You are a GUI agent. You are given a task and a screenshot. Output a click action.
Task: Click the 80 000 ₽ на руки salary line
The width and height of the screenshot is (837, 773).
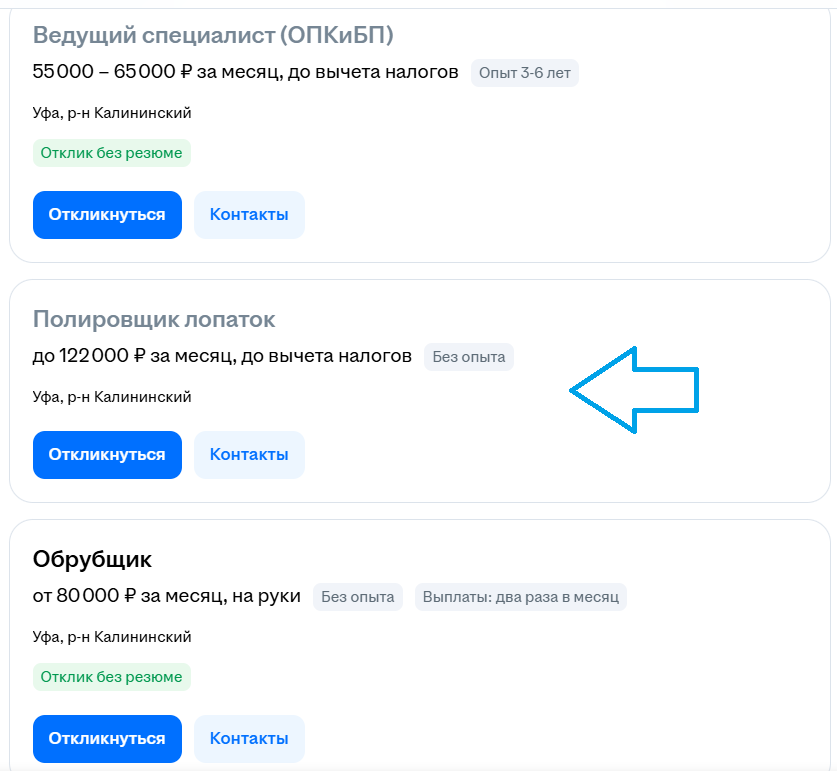click(166, 596)
